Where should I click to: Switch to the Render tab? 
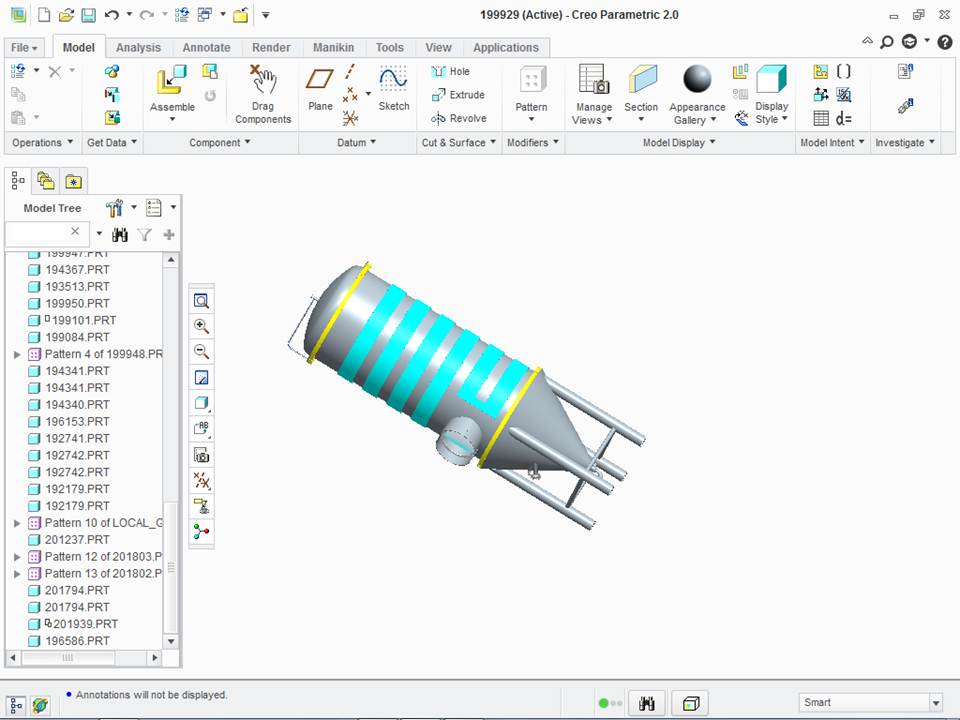[271, 48]
